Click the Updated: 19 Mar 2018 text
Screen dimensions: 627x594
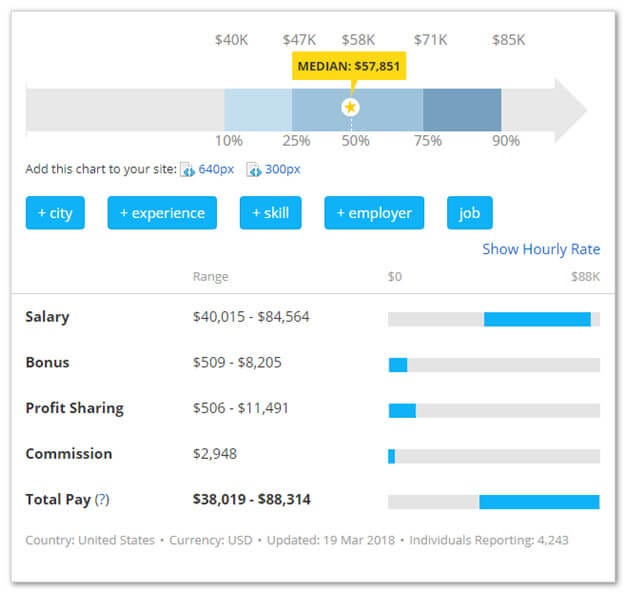pos(331,540)
